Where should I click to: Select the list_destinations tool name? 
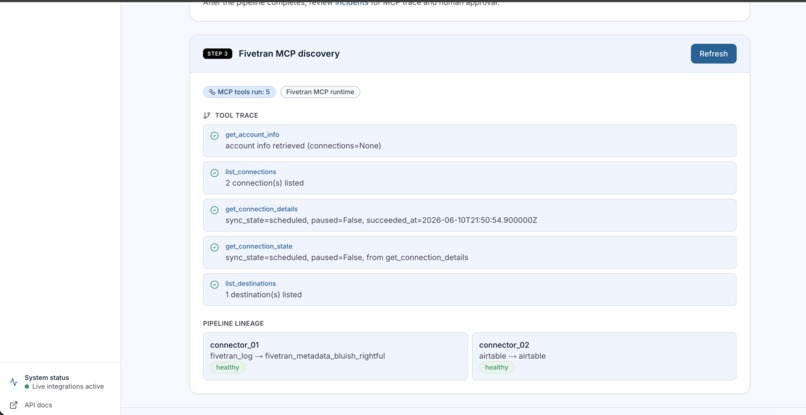(250, 283)
